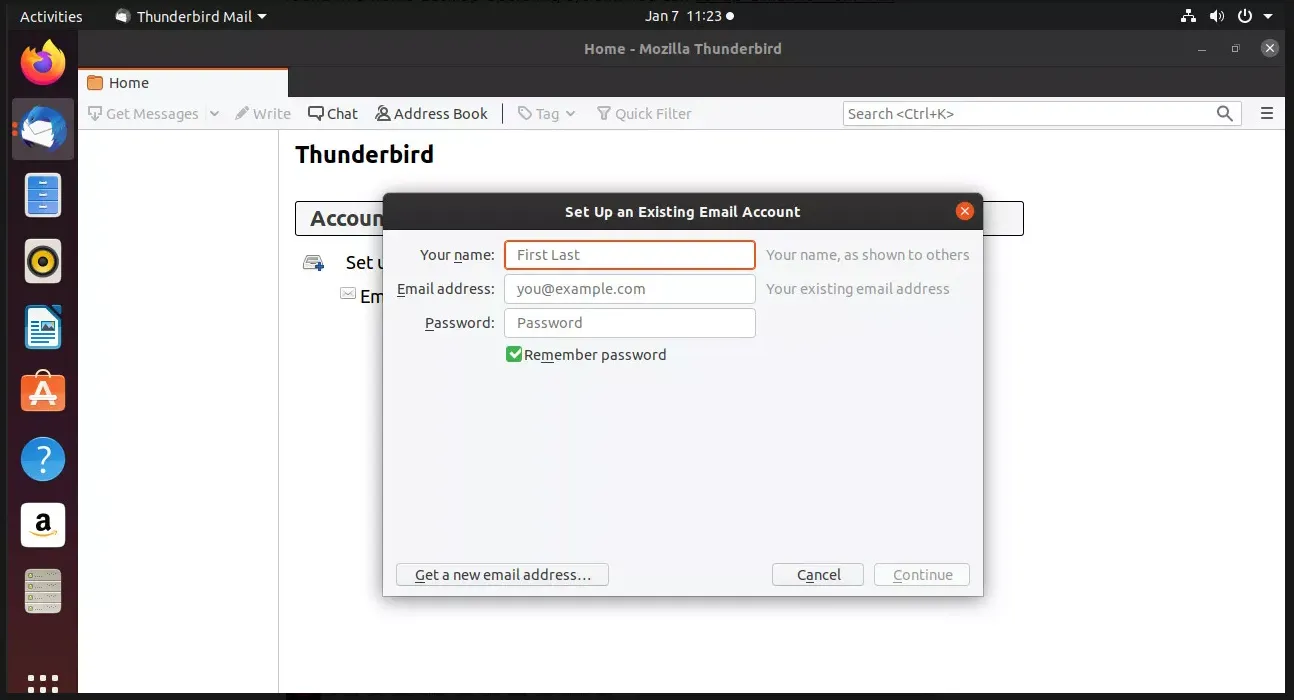Open the Tag dropdown
The width and height of the screenshot is (1294, 700).
546,114
